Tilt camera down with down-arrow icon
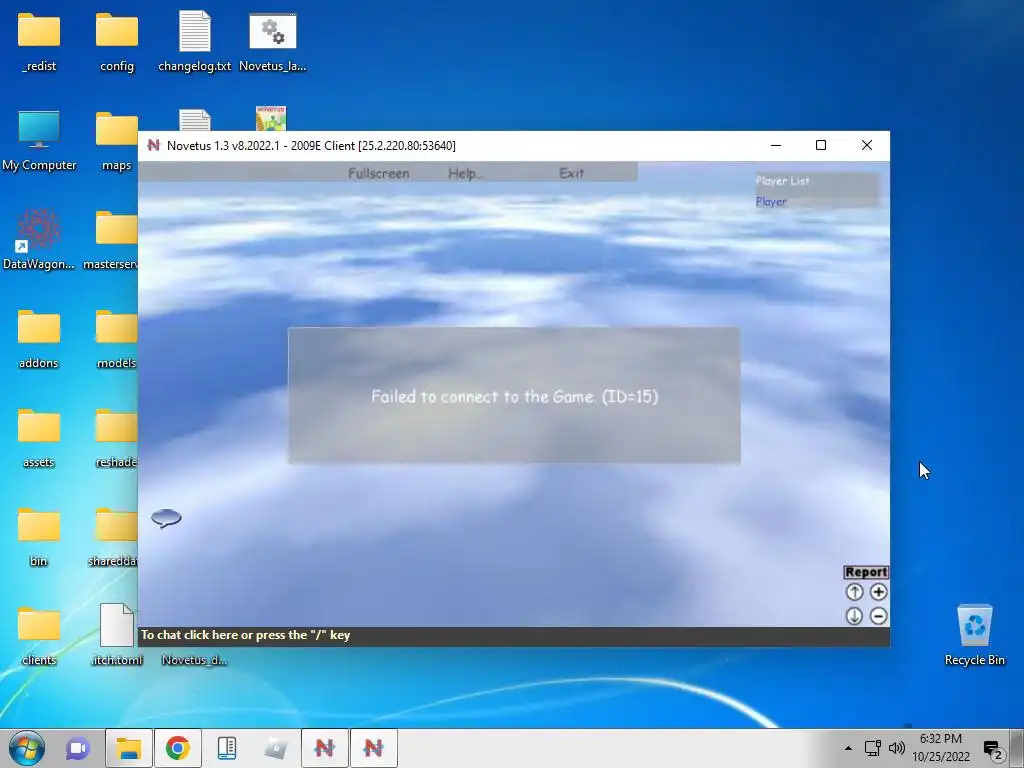 point(854,616)
